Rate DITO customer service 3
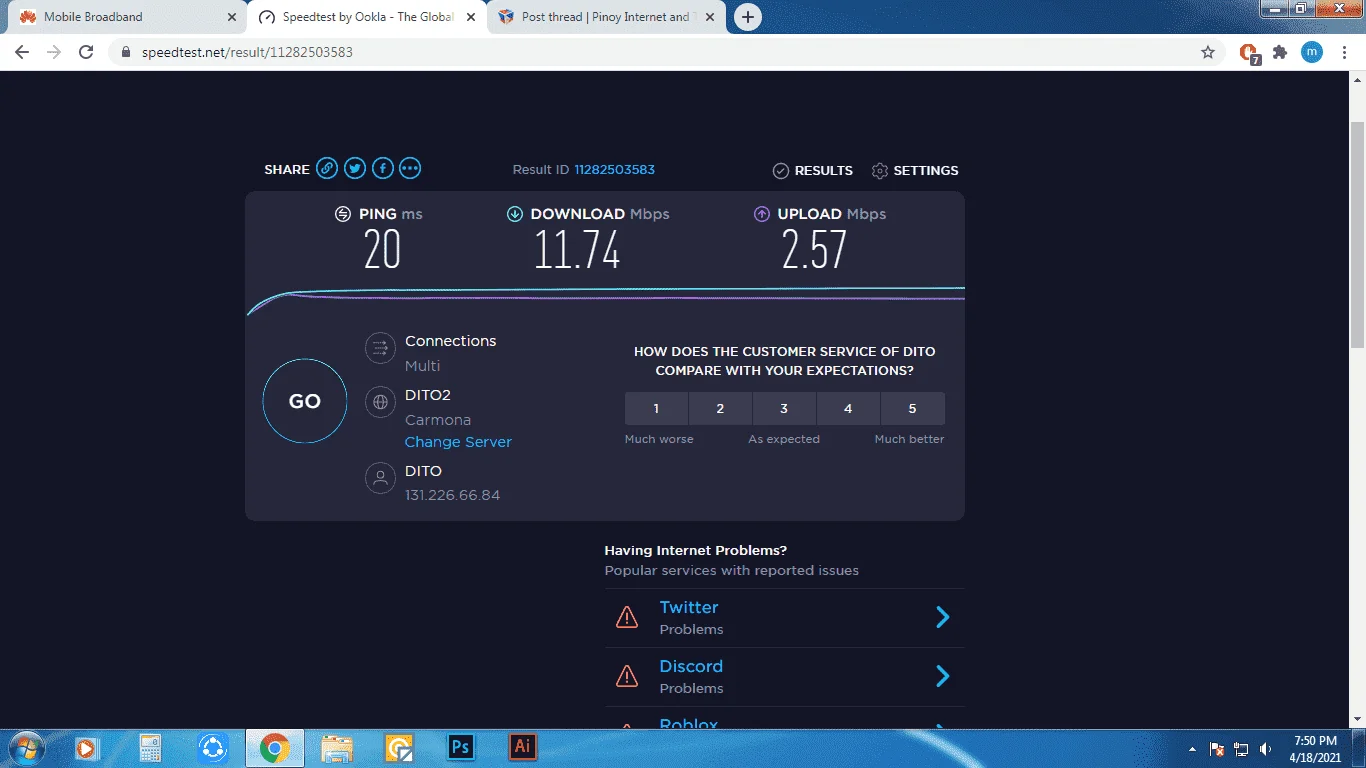The height and width of the screenshot is (768, 1366). pos(784,408)
